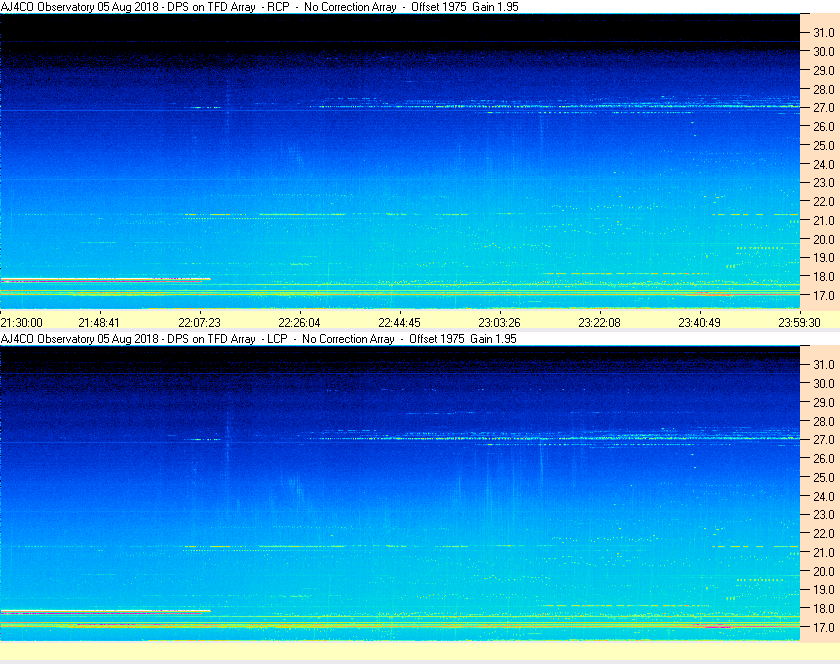This screenshot has height=664, width=840.
Task: Click inside the RCP spectrogram plot
Action: pos(400,161)
